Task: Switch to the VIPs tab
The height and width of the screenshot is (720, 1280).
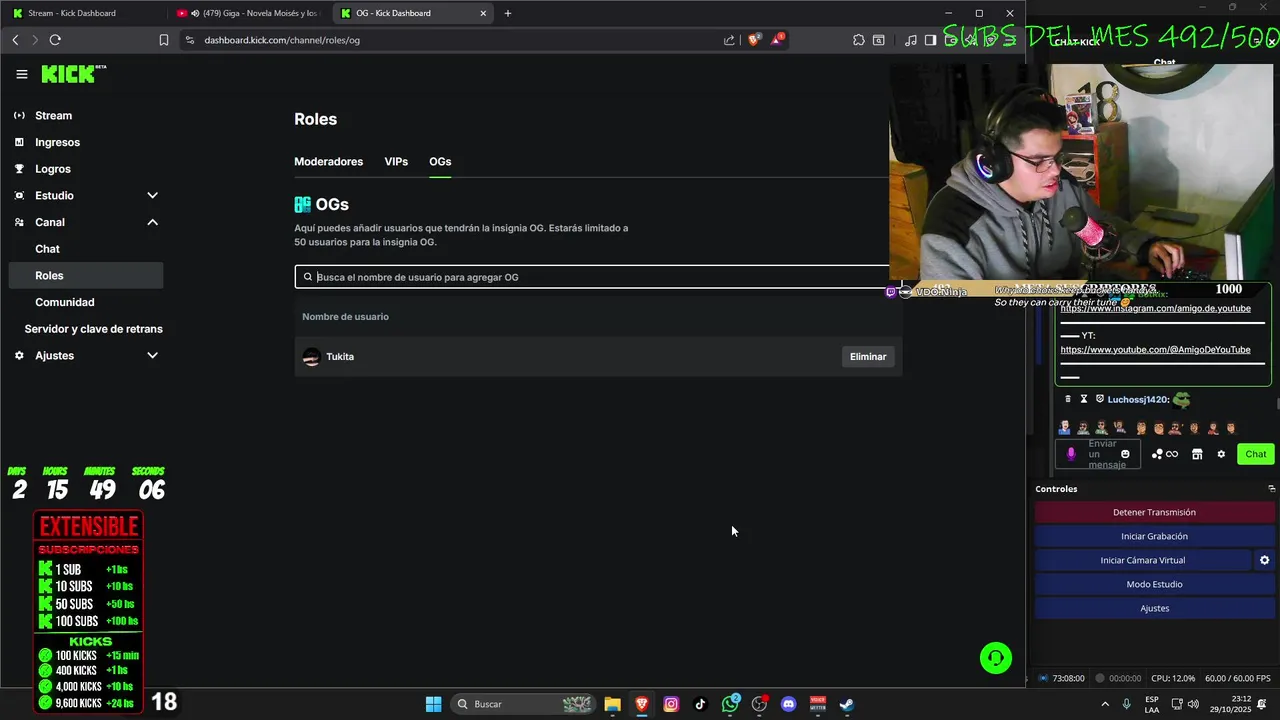Action: (x=396, y=162)
